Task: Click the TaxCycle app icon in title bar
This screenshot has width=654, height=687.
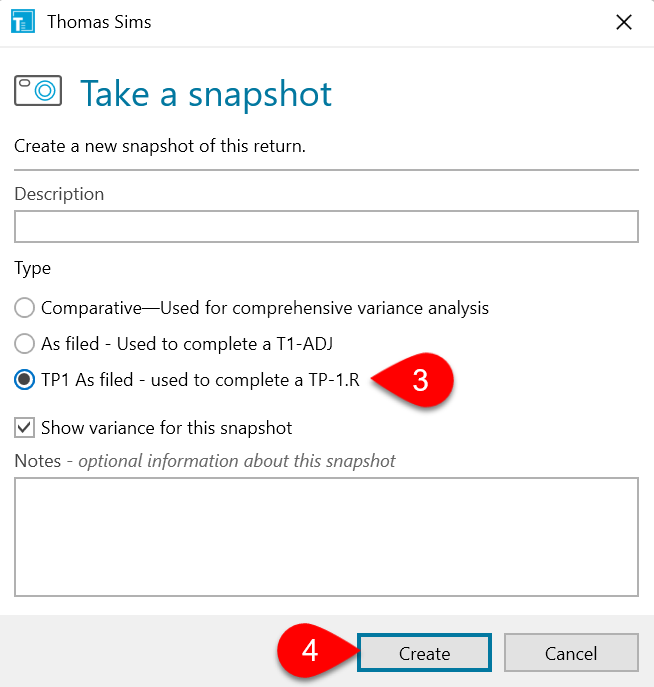Action: (x=23, y=21)
